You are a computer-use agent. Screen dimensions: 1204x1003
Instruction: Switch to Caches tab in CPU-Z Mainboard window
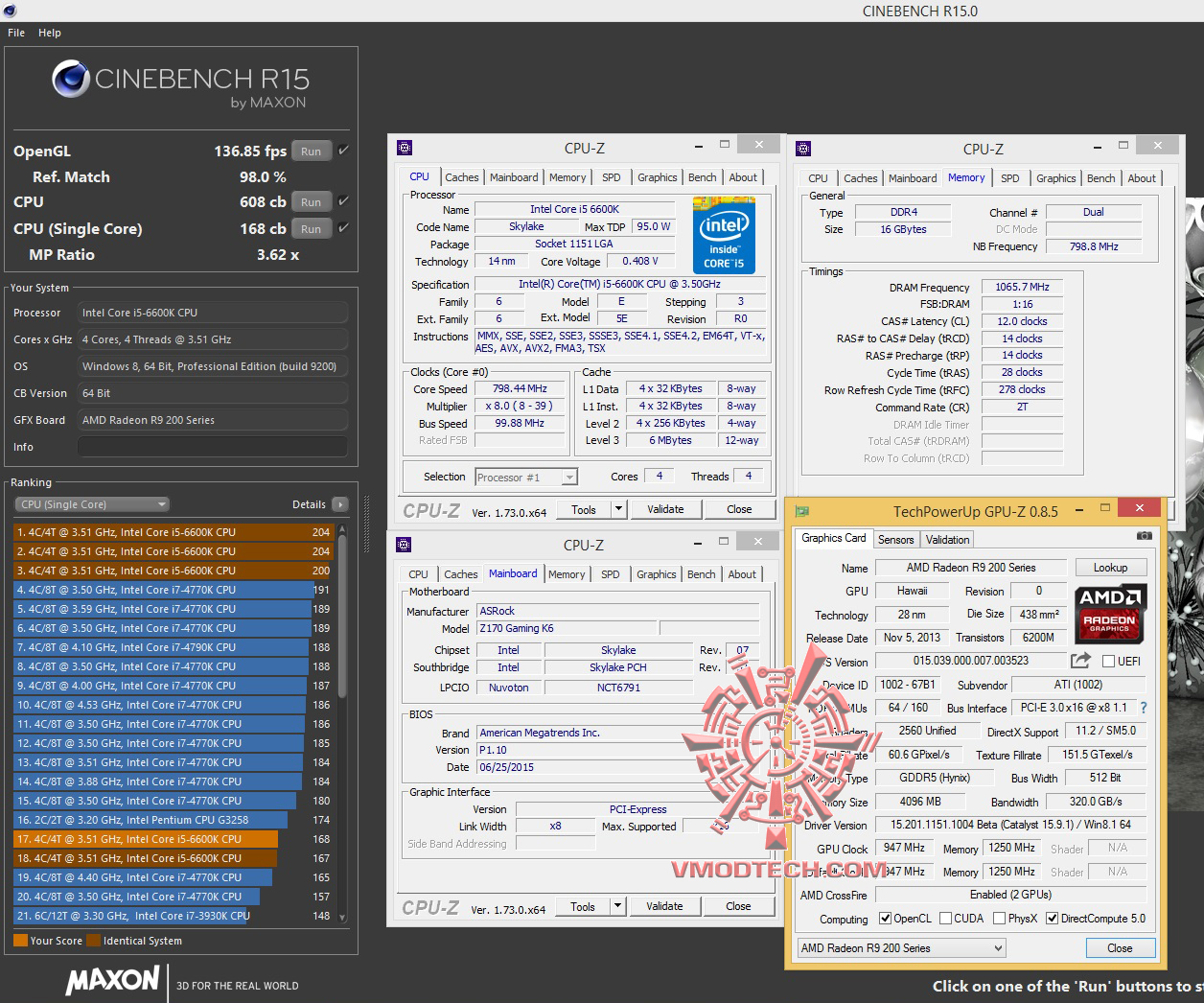461,574
